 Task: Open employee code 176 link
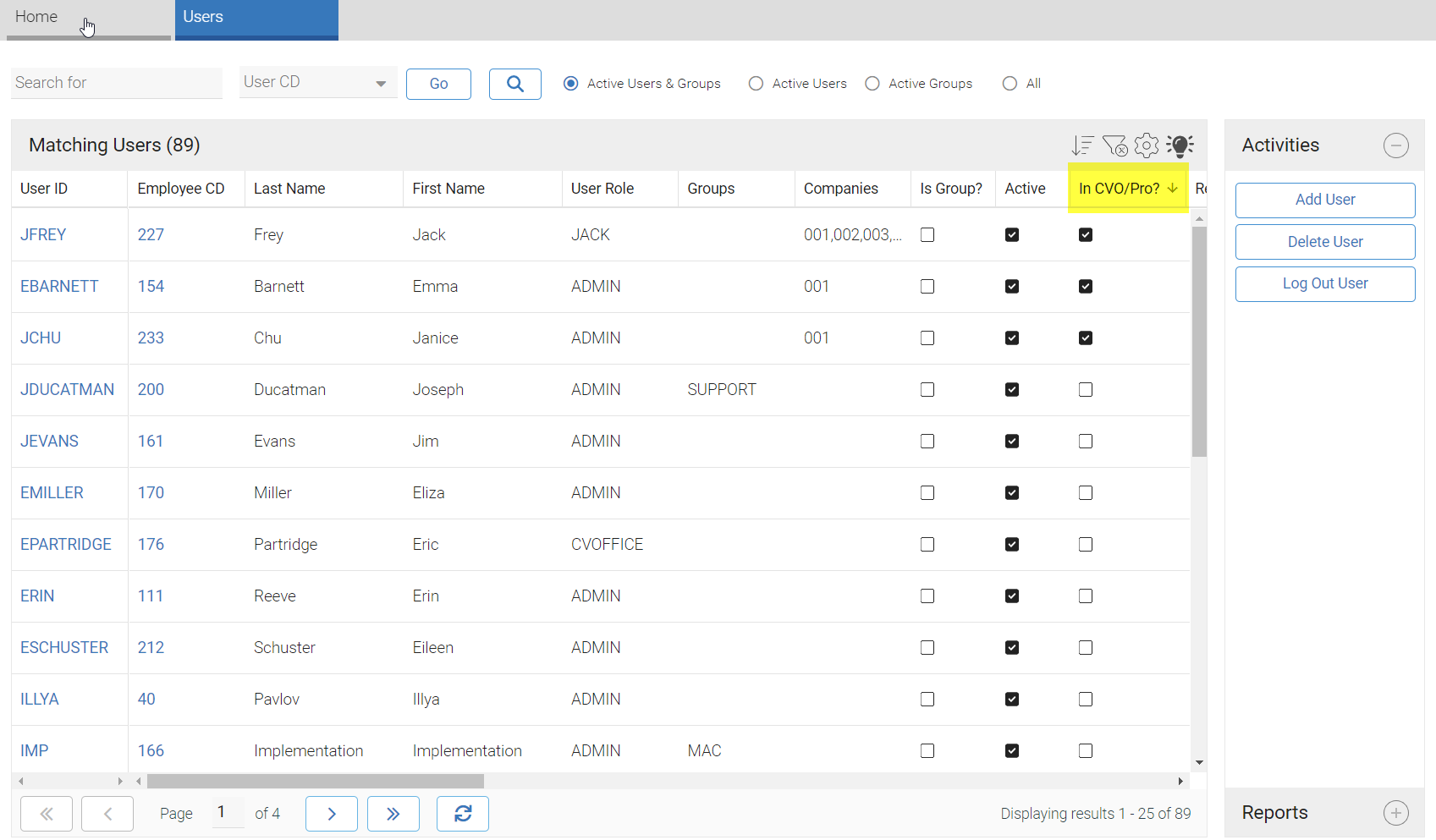tap(151, 545)
